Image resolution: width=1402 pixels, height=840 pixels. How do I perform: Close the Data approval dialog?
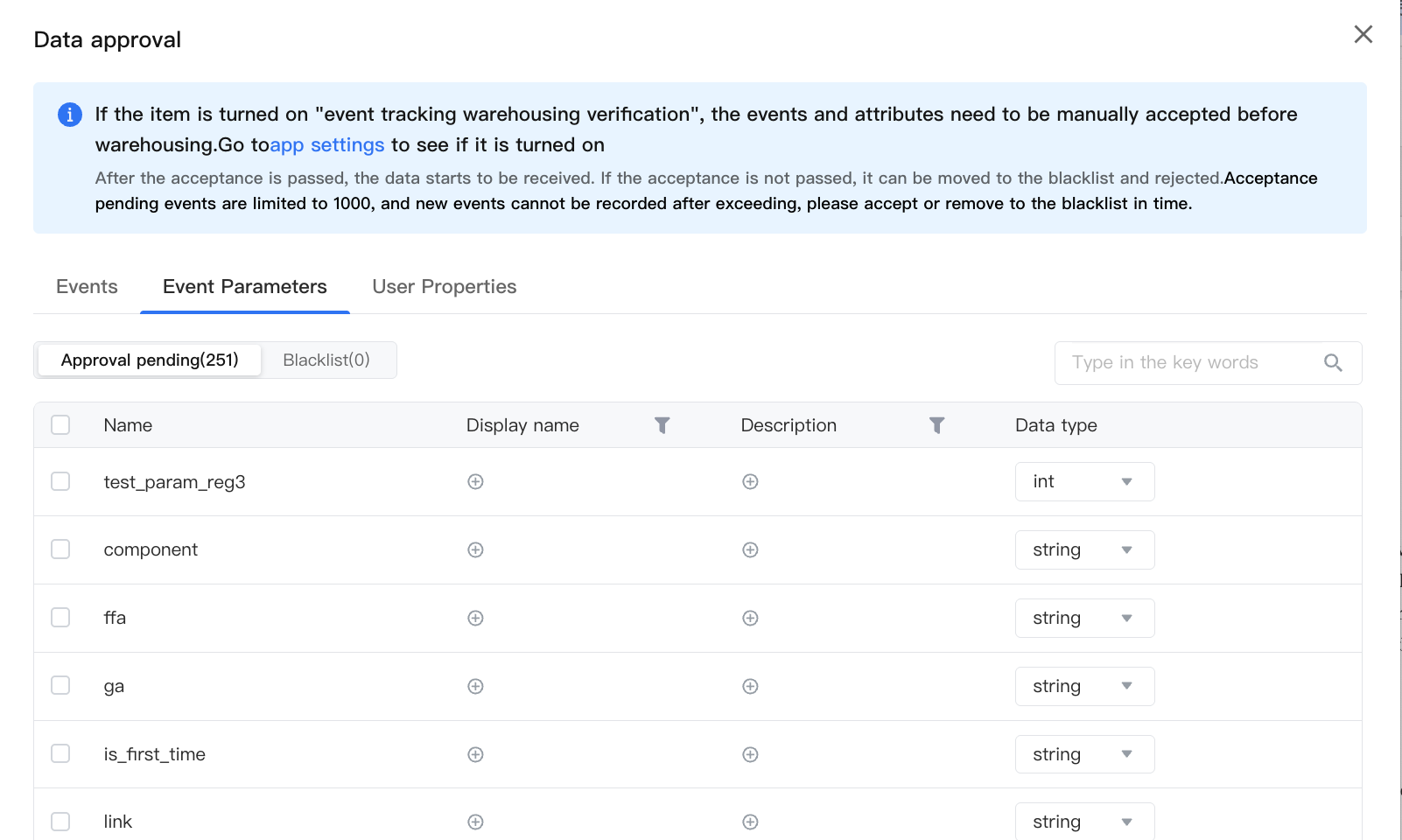[1363, 34]
